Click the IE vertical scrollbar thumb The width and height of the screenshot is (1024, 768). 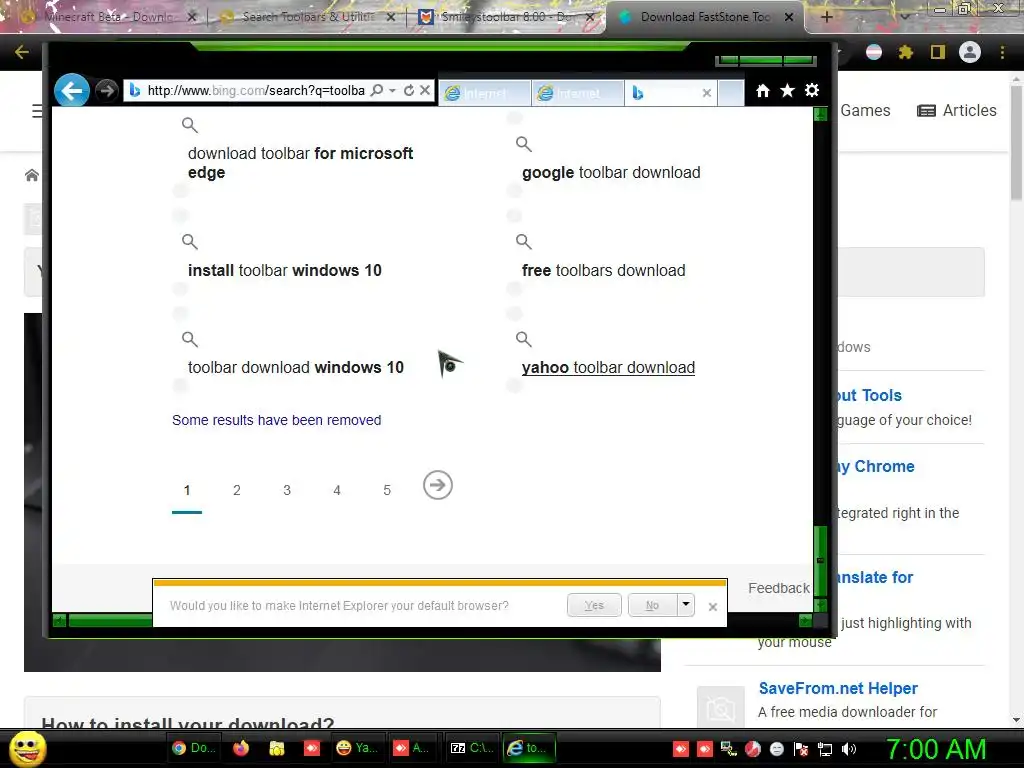click(820, 560)
